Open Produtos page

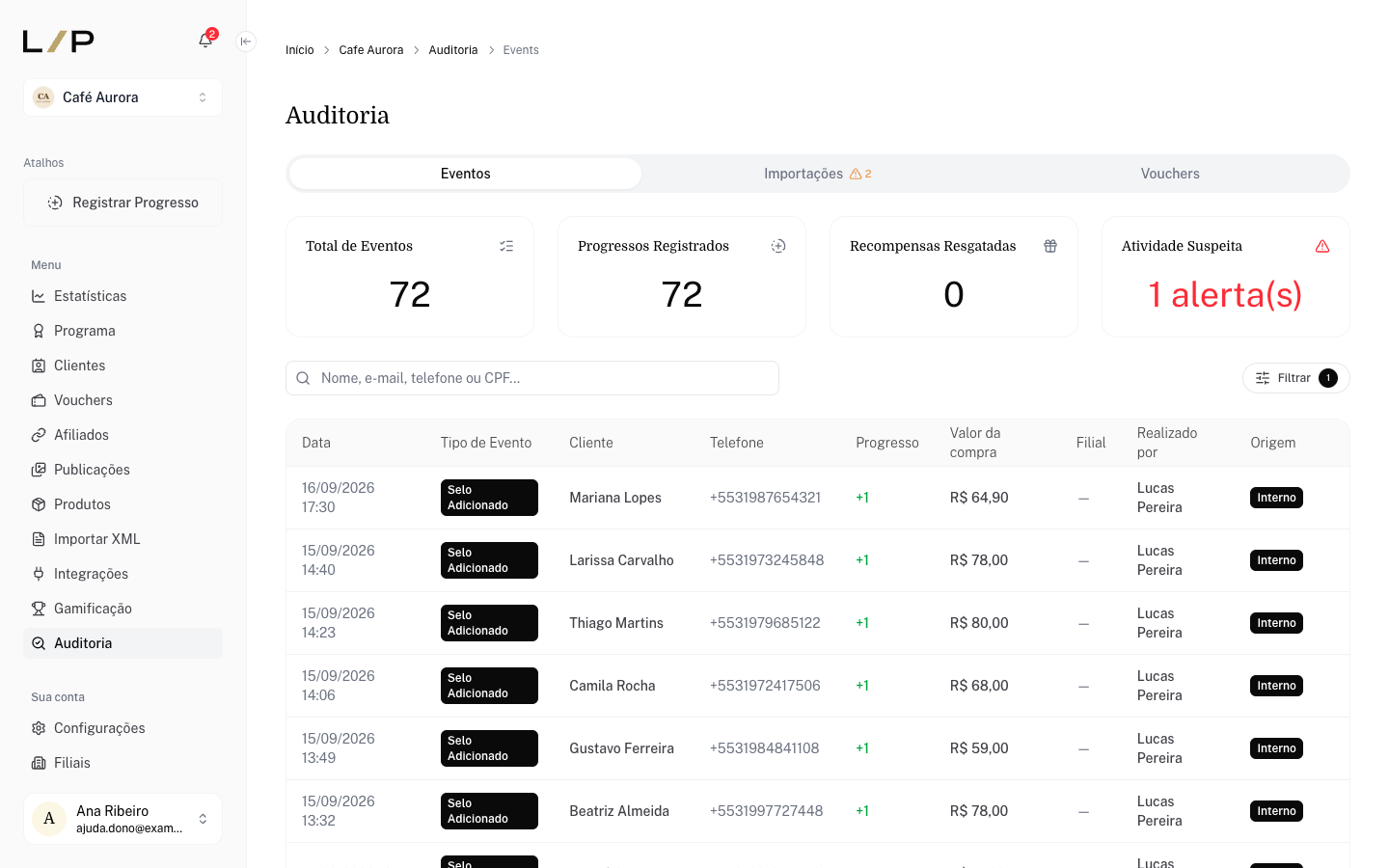click(123, 504)
